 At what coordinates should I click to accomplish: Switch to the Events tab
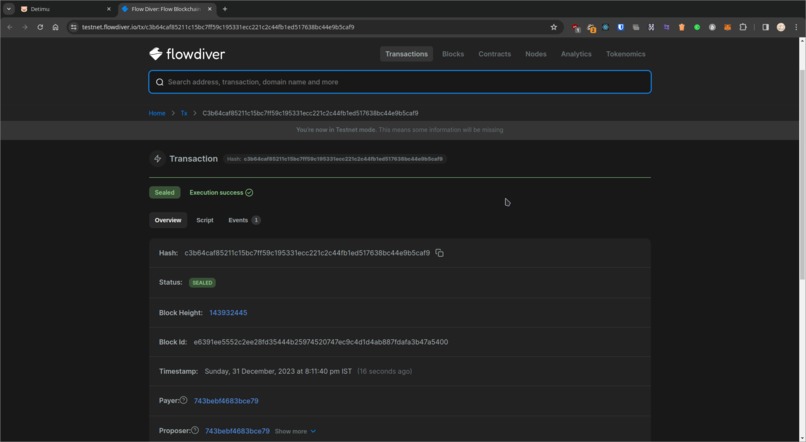click(x=244, y=220)
